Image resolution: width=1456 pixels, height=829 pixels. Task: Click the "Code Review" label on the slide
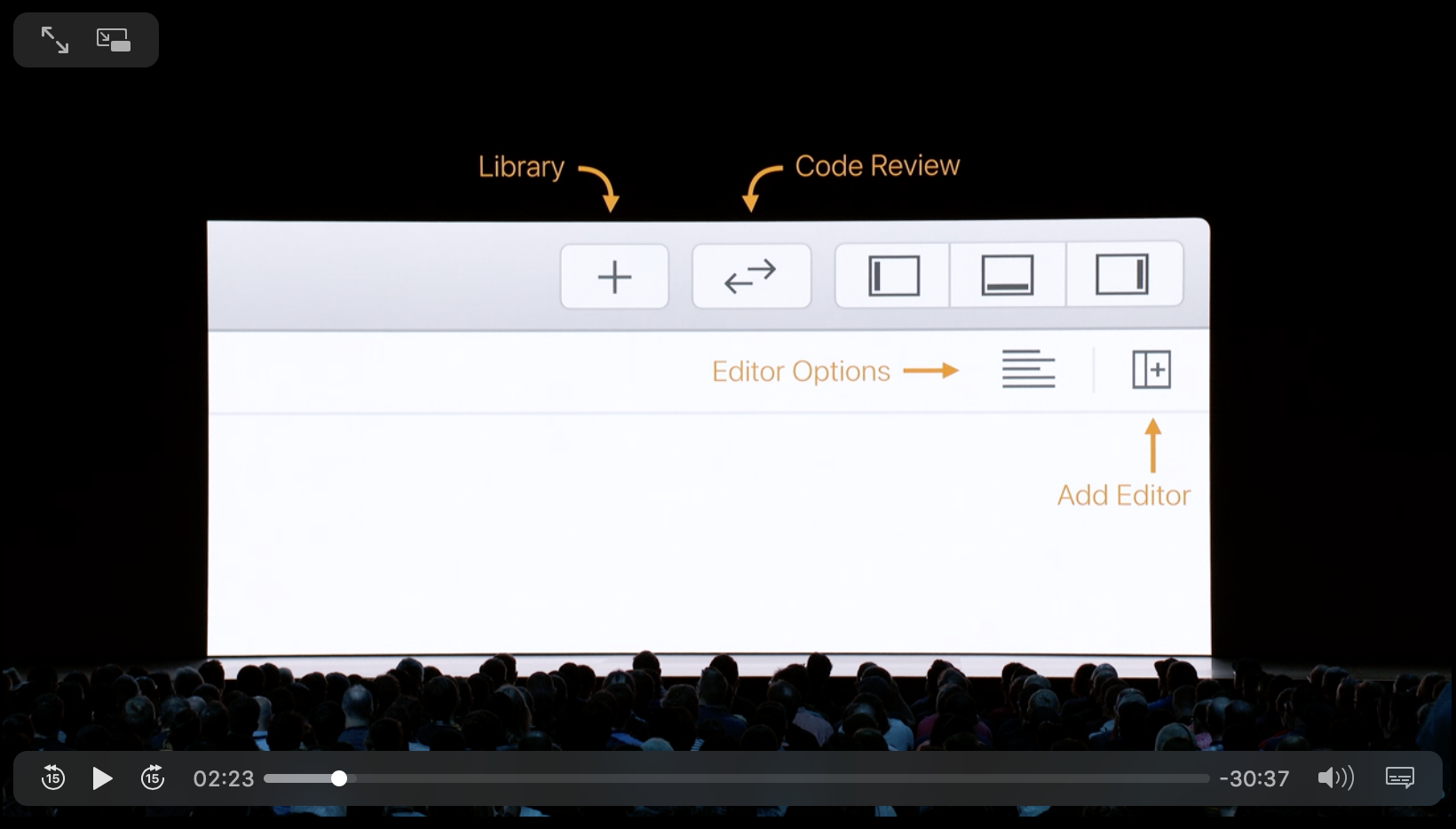877,166
